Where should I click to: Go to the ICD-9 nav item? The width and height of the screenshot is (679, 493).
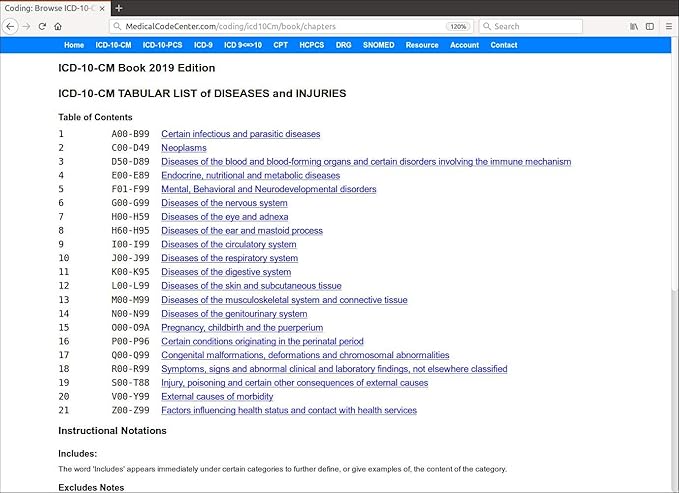click(203, 45)
